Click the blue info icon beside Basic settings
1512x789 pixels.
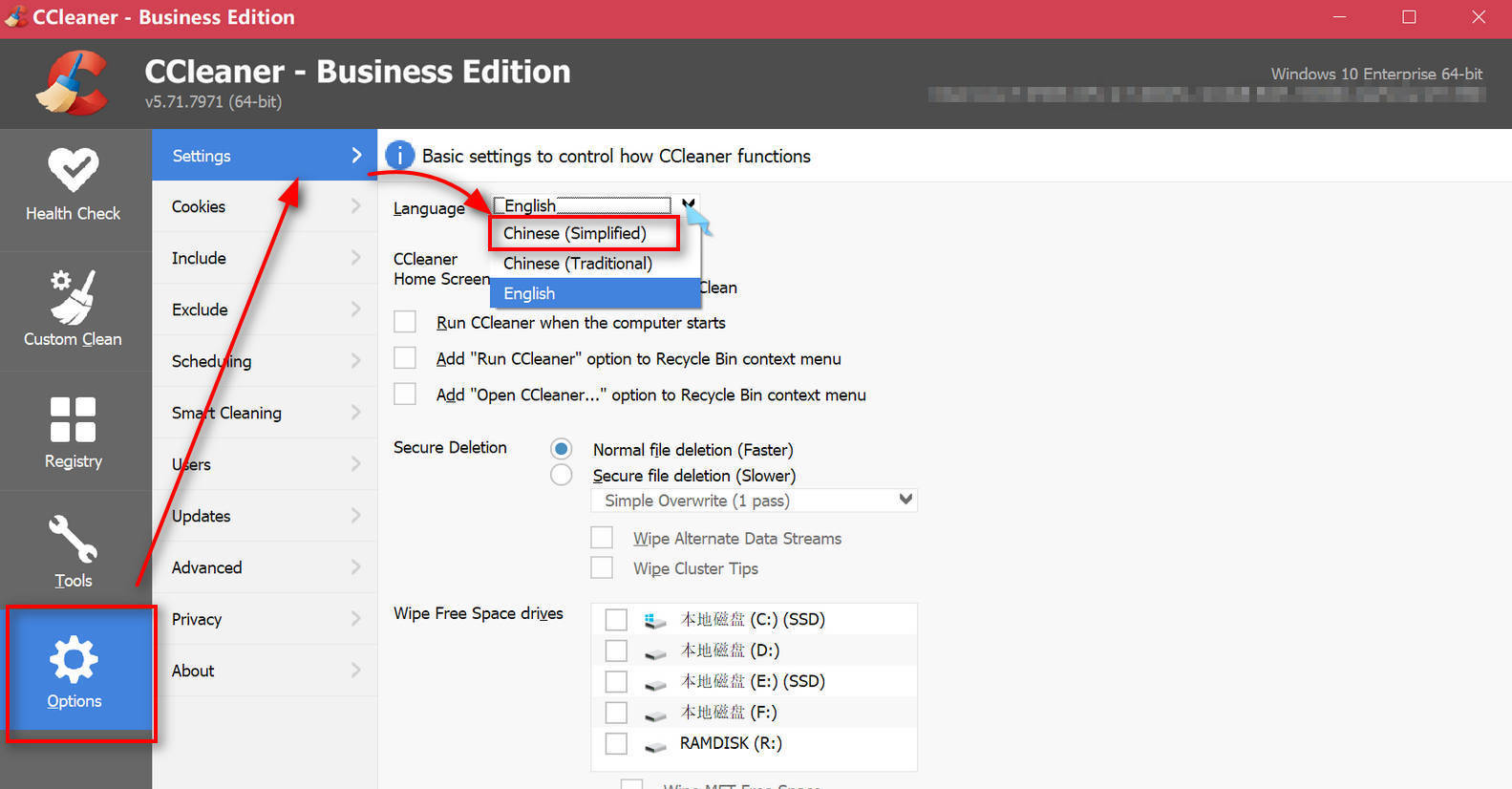pyautogui.click(x=399, y=156)
